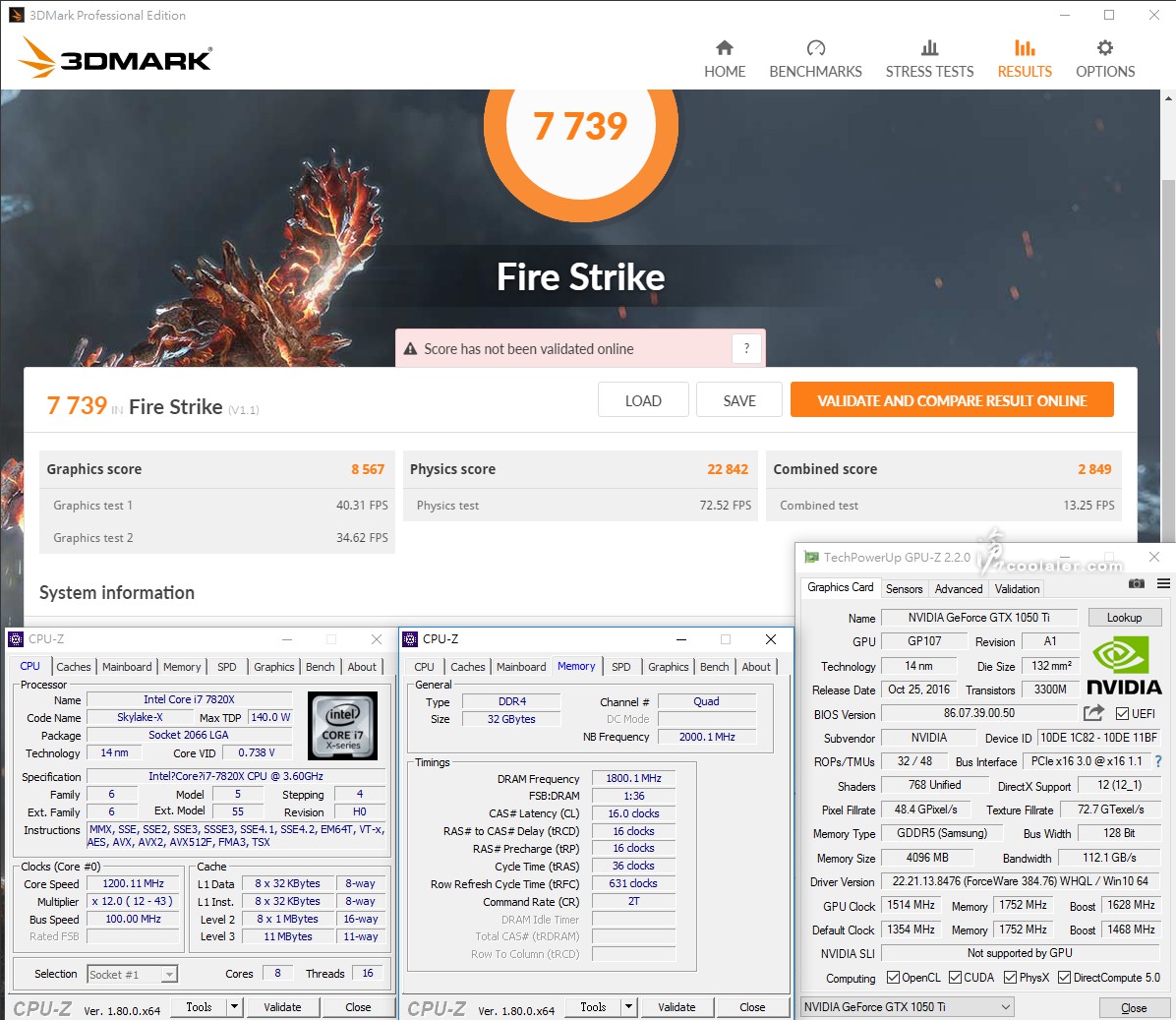The width and height of the screenshot is (1176, 1020).
Task: Click the Driver Version field in GPU-Z
Action: [1020, 881]
